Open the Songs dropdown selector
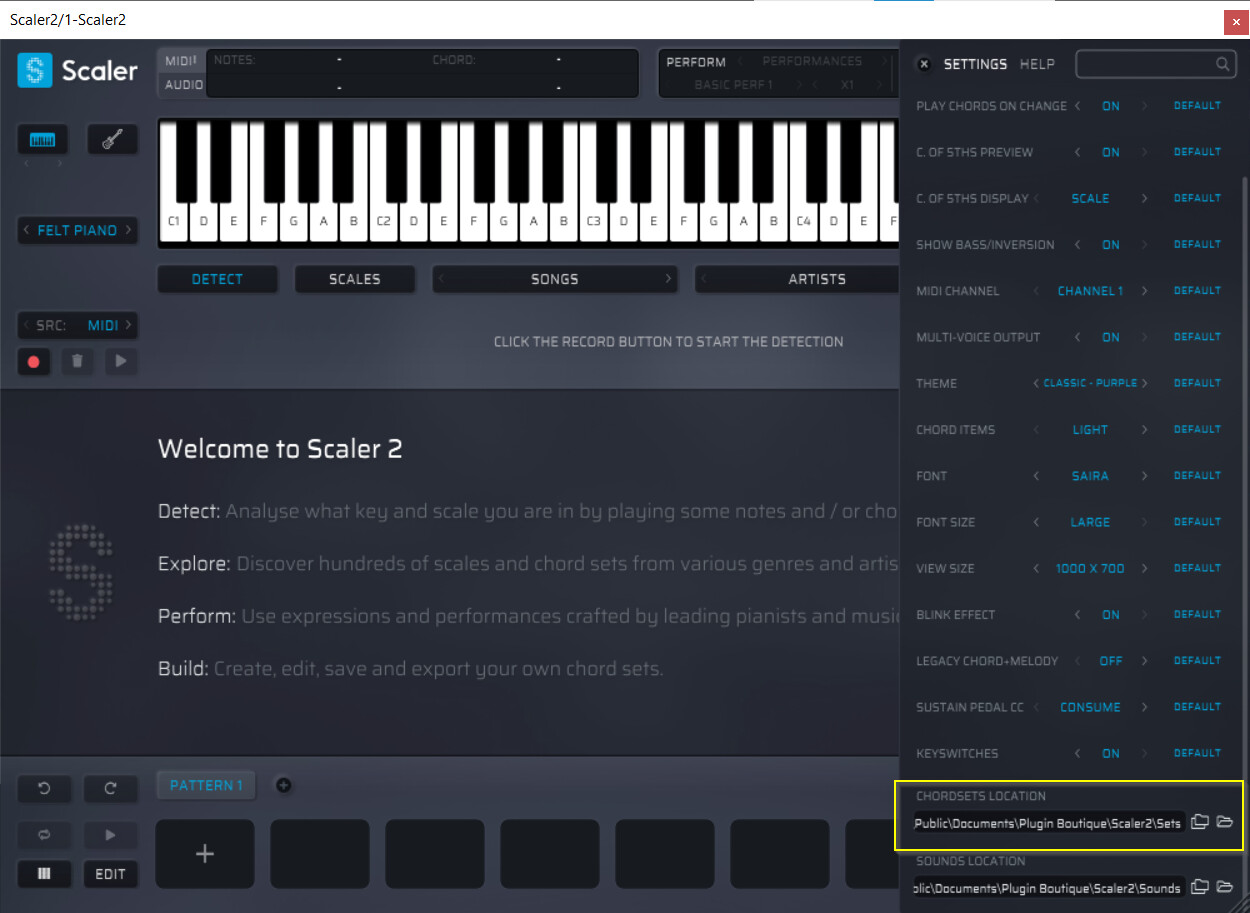 click(x=554, y=280)
